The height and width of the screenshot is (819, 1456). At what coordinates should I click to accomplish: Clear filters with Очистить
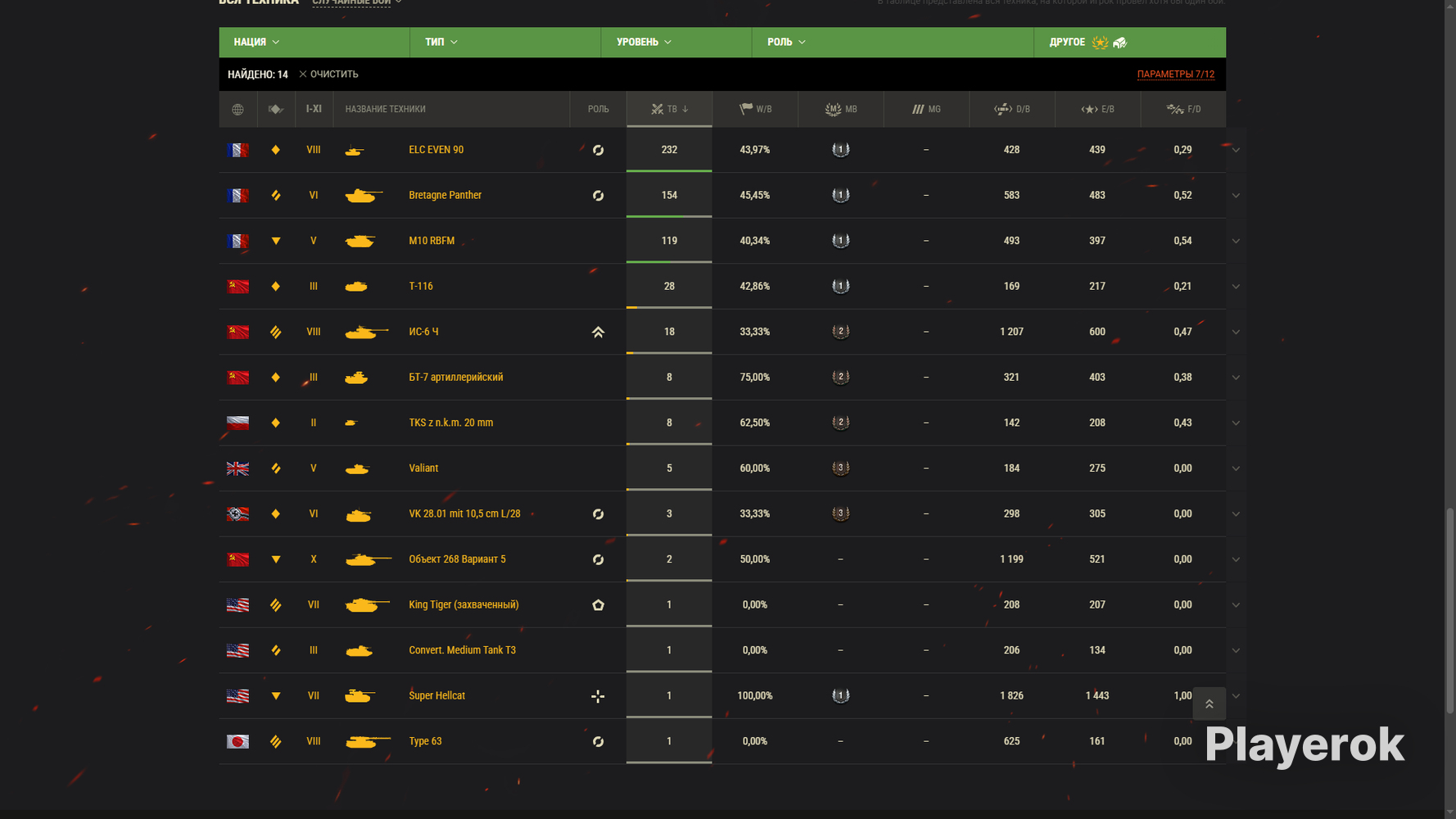point(328,75)
